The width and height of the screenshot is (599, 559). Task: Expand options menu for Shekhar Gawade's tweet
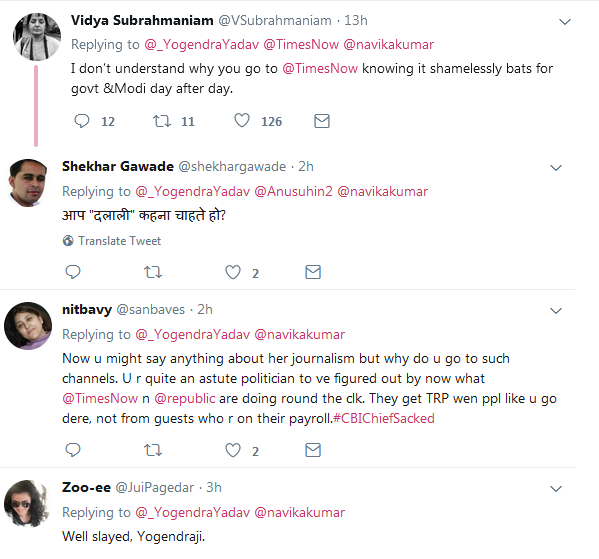click(x=555, y=167)
